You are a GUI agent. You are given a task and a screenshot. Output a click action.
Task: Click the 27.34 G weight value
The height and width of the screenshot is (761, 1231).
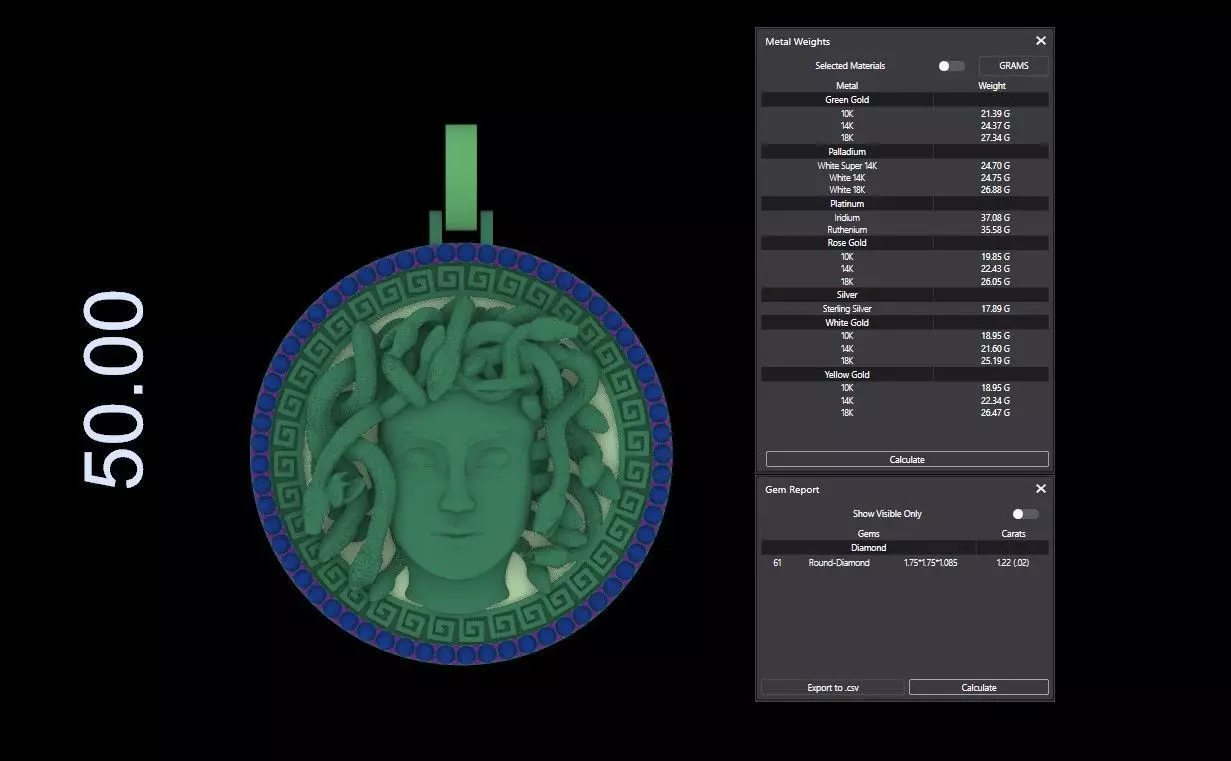tap(995, 138)
